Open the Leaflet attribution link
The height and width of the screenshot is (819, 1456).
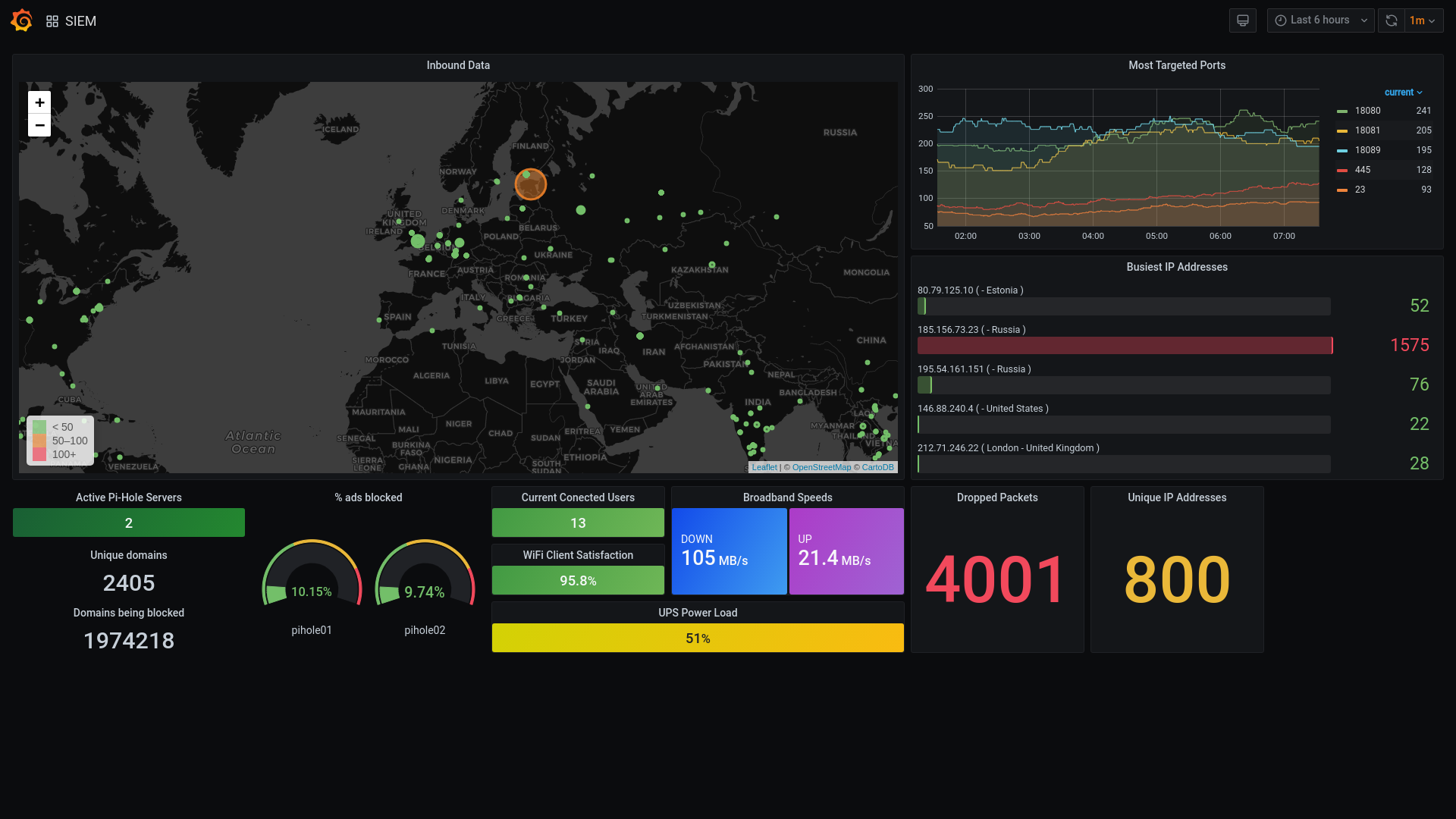(764, 467)
